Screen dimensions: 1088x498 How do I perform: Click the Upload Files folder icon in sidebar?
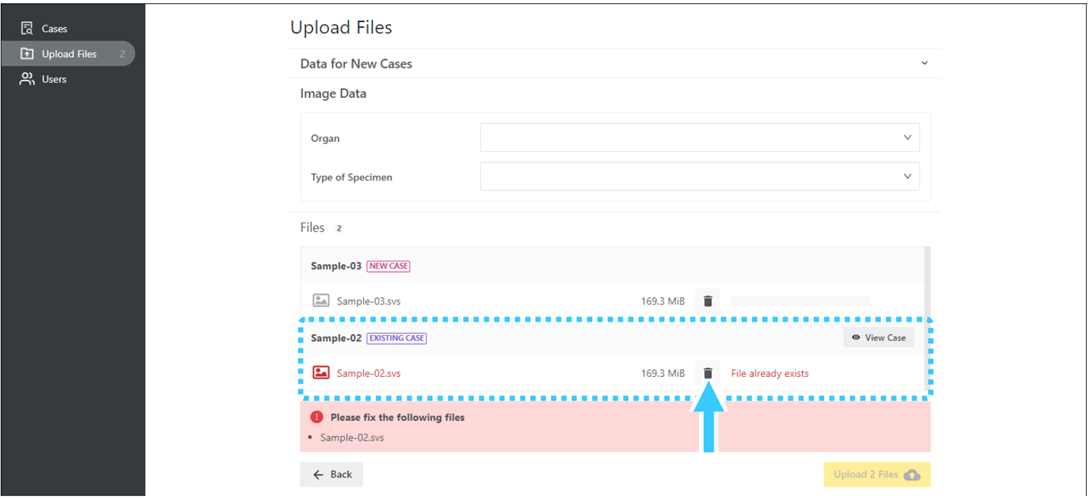(27, 54)
